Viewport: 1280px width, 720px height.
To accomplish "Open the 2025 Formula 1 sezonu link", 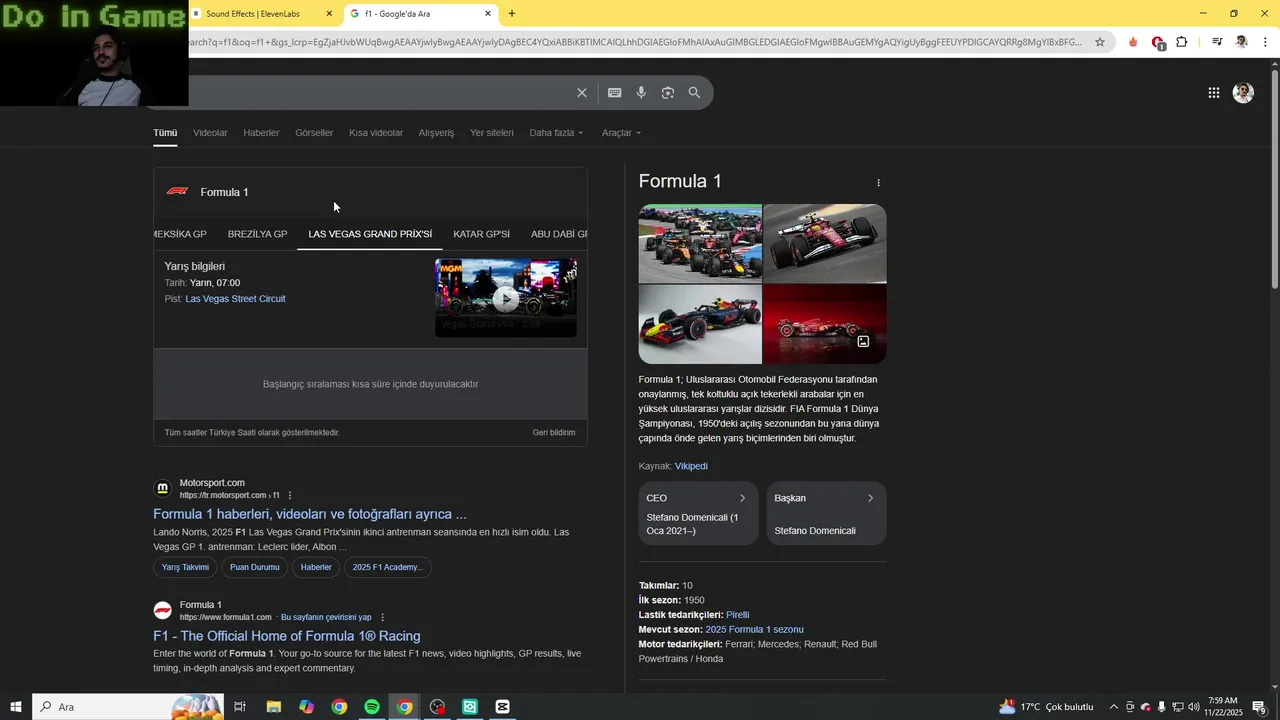I will 754,630.
